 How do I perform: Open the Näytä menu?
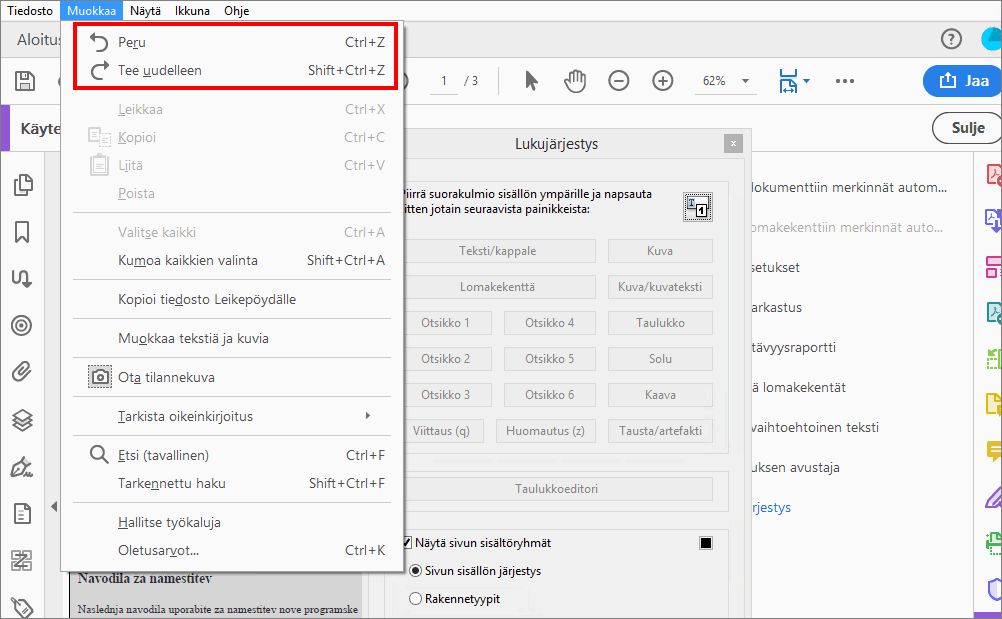146,11
